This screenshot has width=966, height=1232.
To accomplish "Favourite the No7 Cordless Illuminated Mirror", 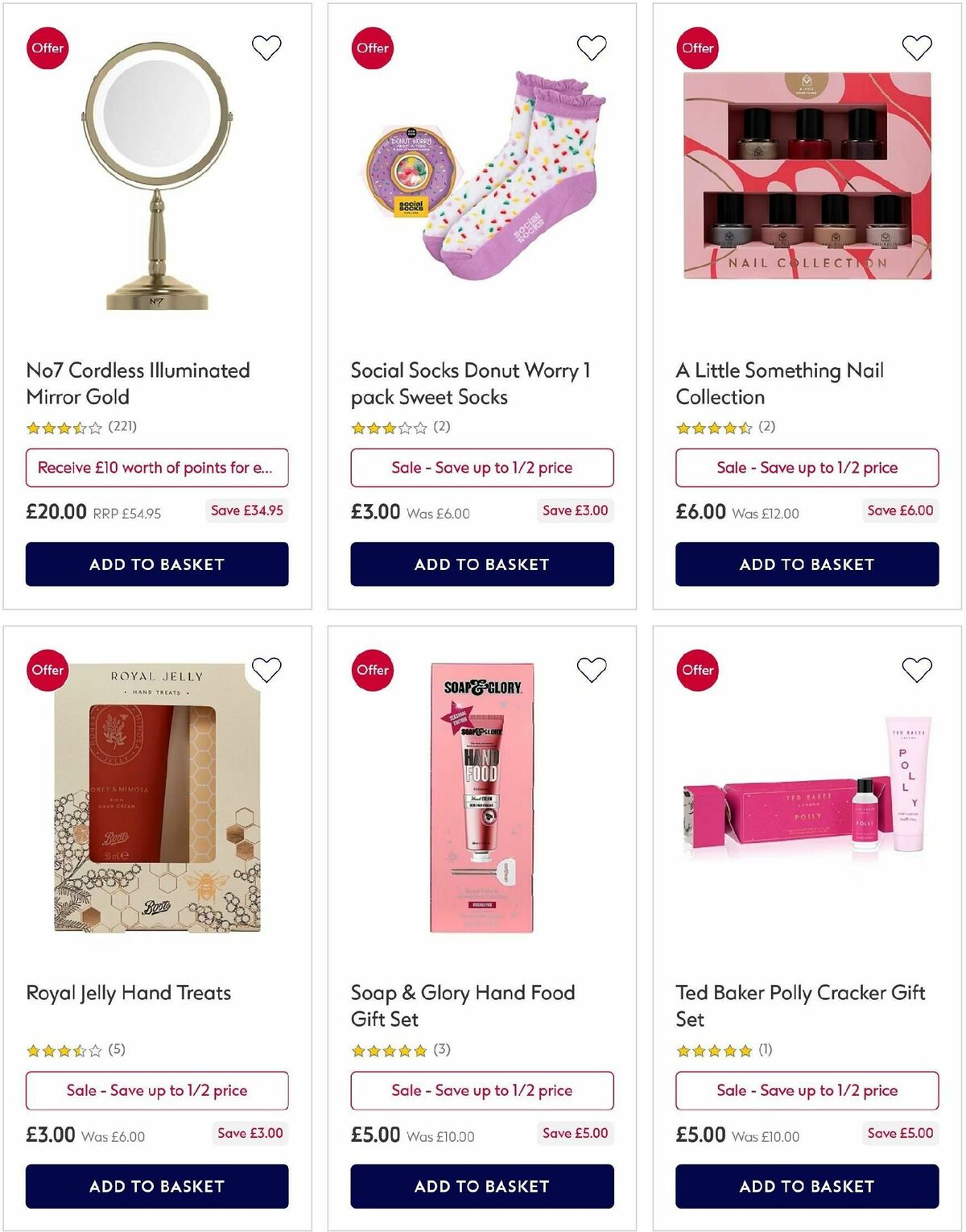I will pyautogui.click(x=266, y=47).
